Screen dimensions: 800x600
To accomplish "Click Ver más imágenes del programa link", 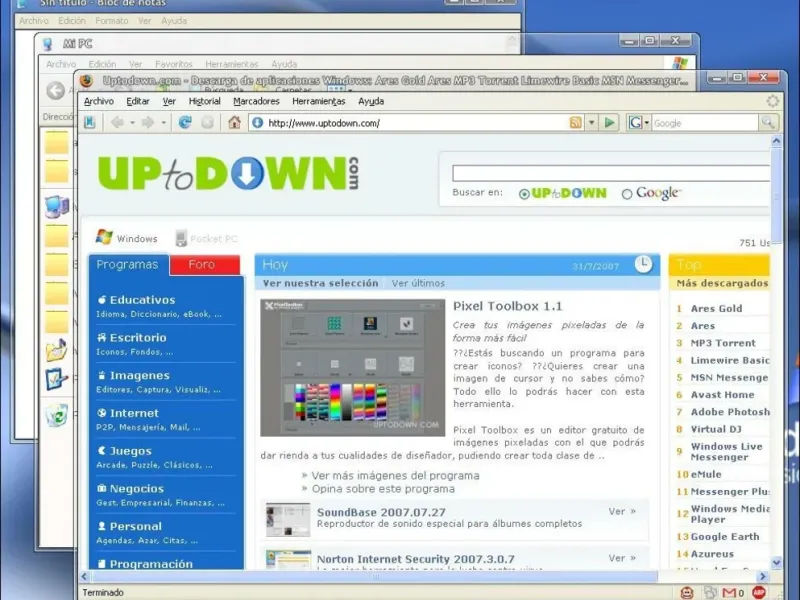I will coord(395,476).
